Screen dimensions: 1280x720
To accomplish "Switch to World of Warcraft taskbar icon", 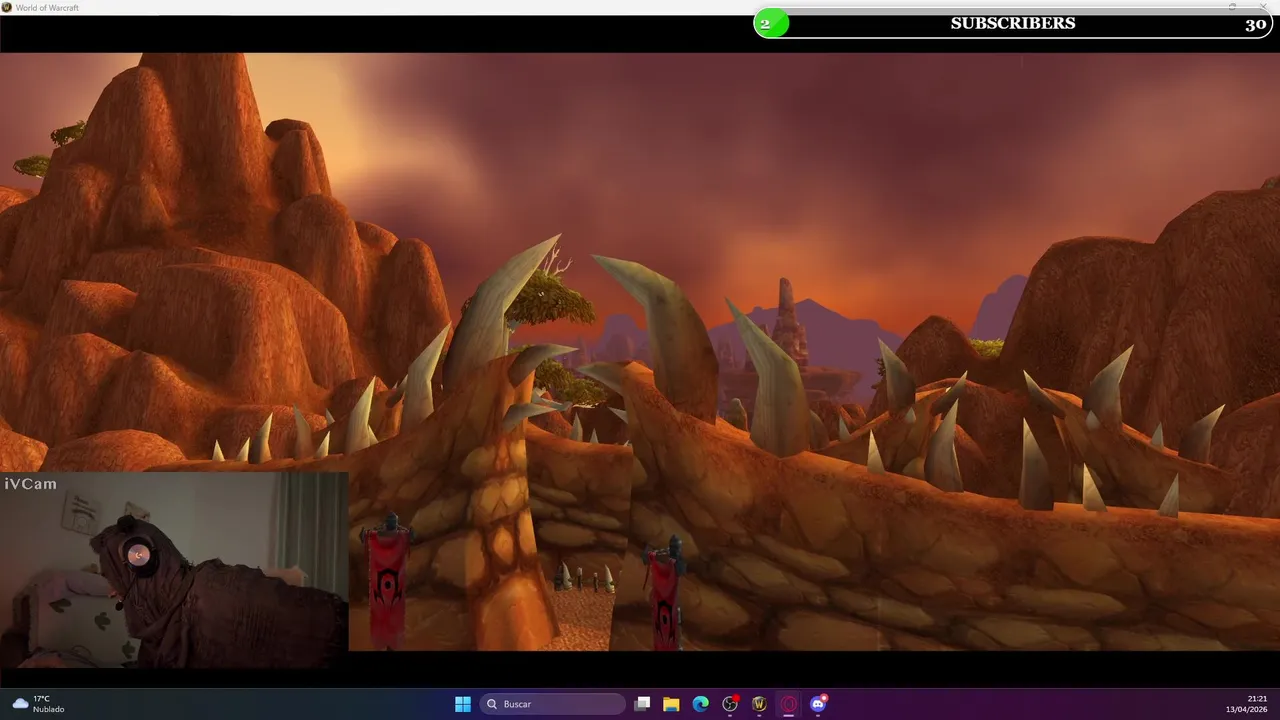I will 759,704.
